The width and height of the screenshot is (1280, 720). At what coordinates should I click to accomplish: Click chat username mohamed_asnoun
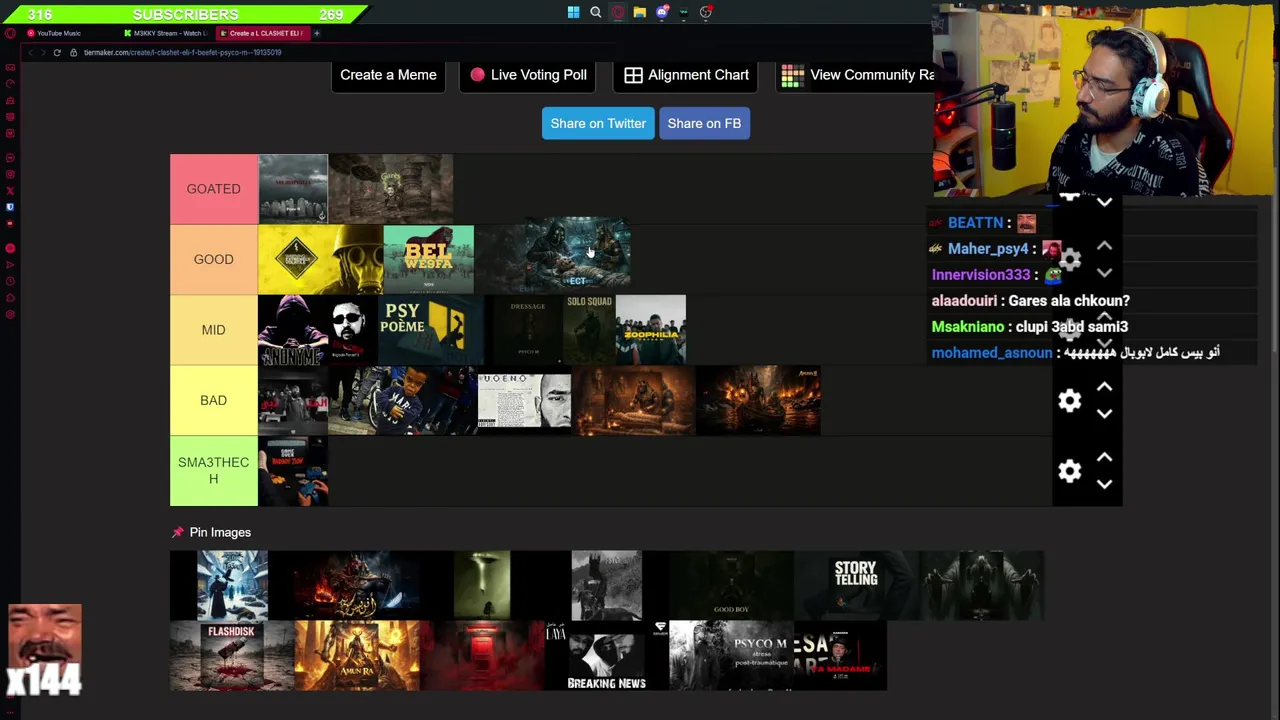(x=992, y=353)
